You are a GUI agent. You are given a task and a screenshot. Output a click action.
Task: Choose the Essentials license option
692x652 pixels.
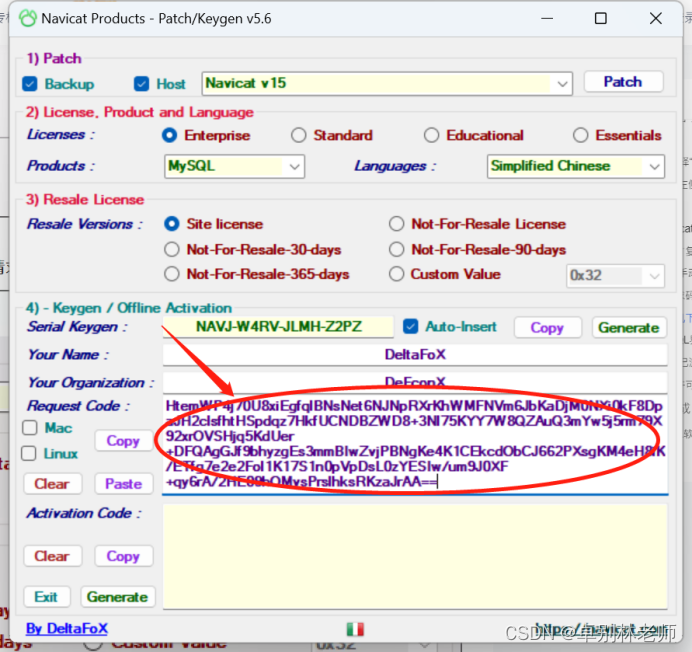click(581, 135)
